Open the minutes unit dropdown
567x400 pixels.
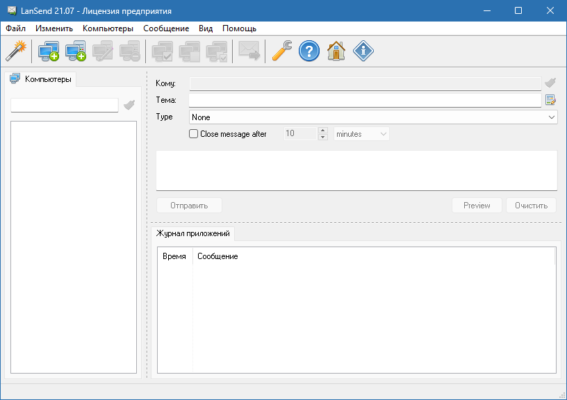pyautogui.click(x=361, y=134)
